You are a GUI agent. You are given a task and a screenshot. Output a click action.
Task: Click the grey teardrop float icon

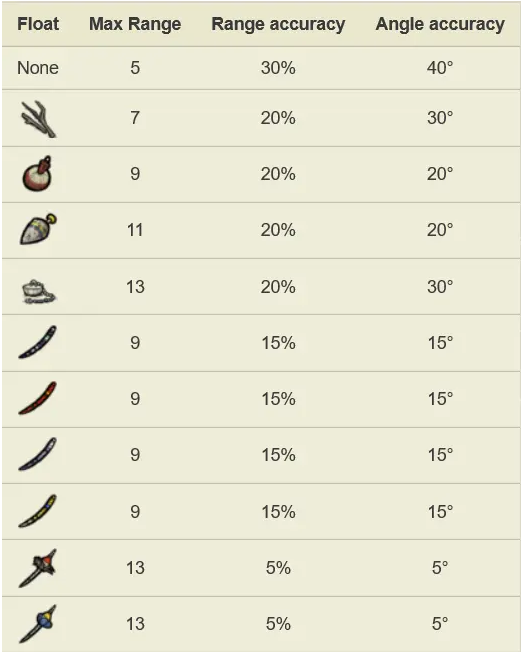[38, 229]
